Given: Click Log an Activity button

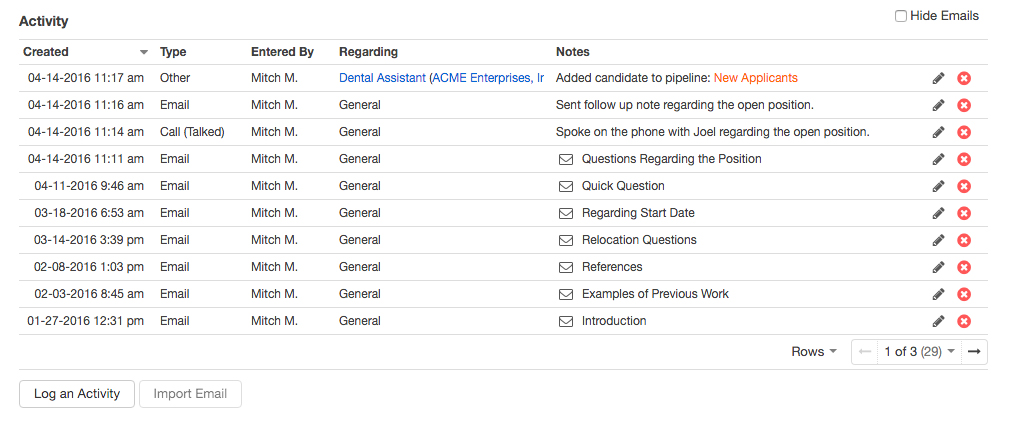Looking at the screenshot, I should point(77,394).
